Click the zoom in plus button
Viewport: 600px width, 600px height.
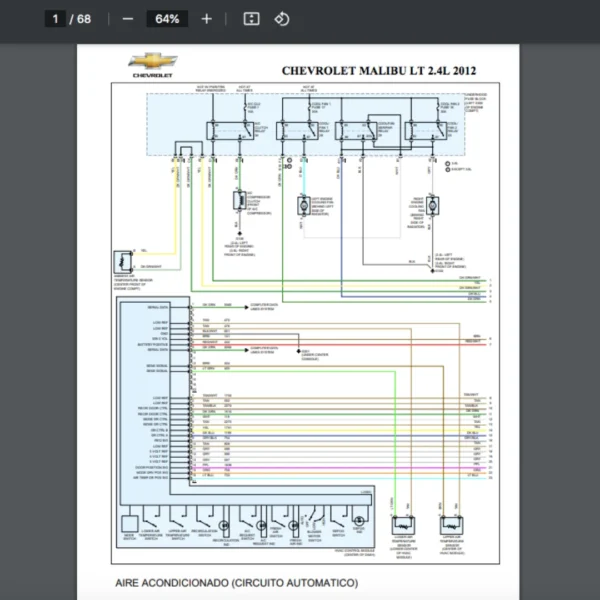point(206,19)
